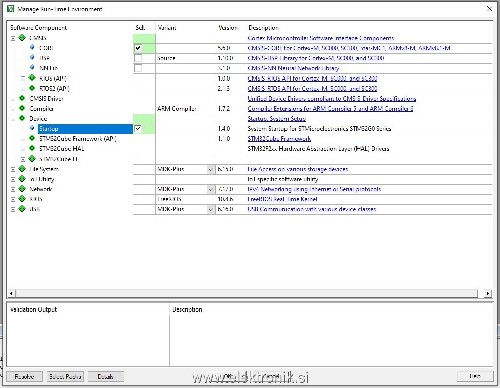Open Network variant MDK-Plus dropdown
The height and width of the screenshot is (388, 500).
(210, 189)
